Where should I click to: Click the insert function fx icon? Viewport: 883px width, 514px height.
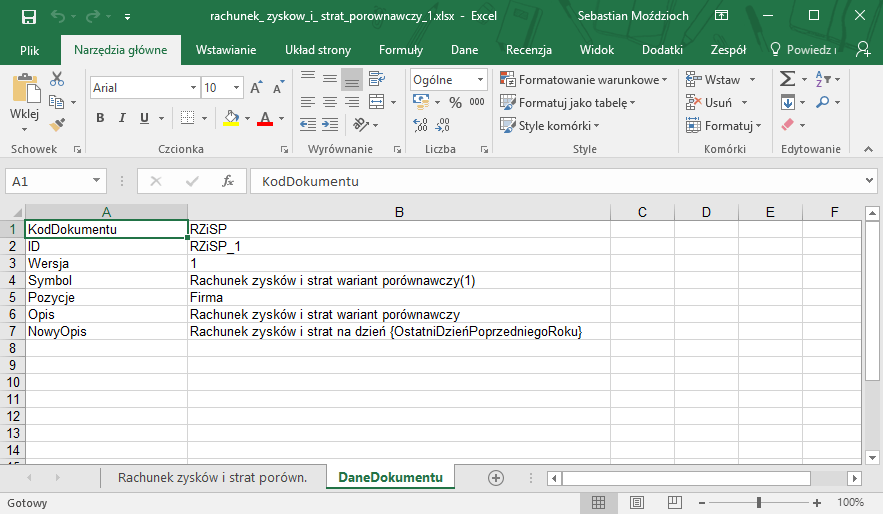(x=228, y=181)
